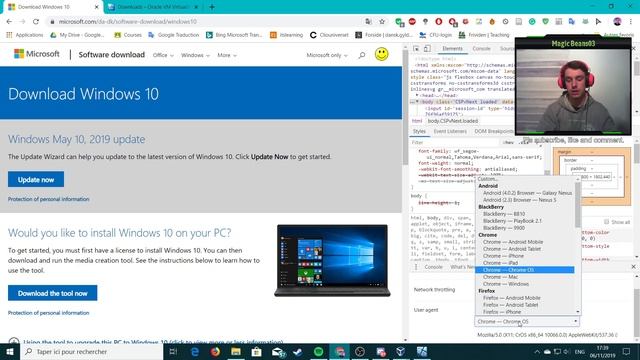This screenshot has height=360, width=640.
Task: Open first Protection of personal information link
Action: (49, 199)
